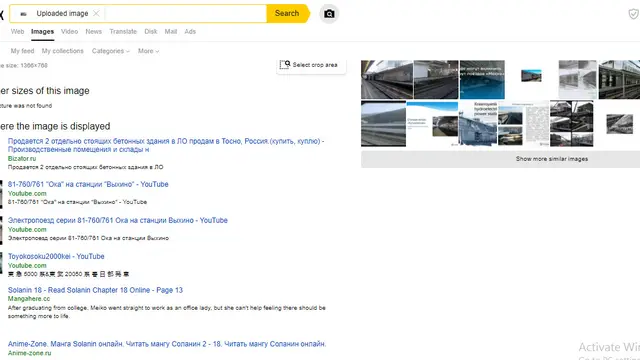
Task: Open the News tab
Action: [x=93, y=31]
